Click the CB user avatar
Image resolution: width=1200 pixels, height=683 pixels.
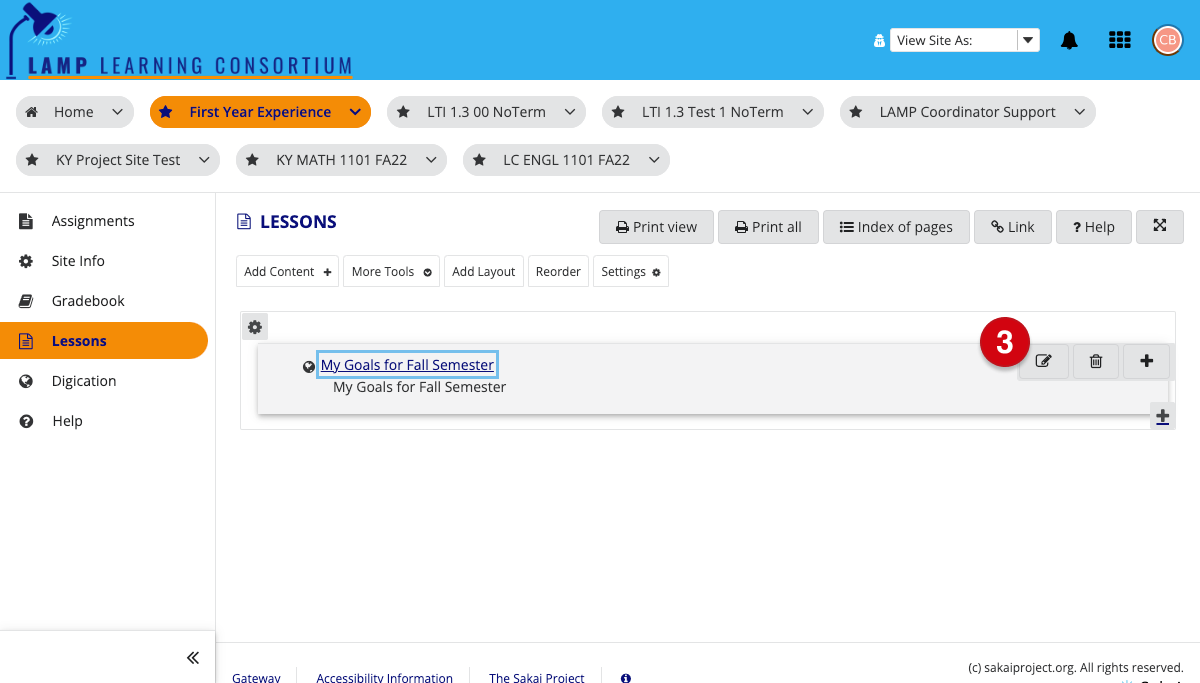[1167, 40]
